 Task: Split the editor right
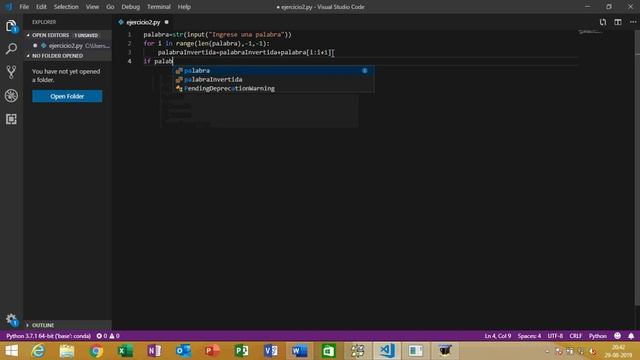[x=618, y=22]
